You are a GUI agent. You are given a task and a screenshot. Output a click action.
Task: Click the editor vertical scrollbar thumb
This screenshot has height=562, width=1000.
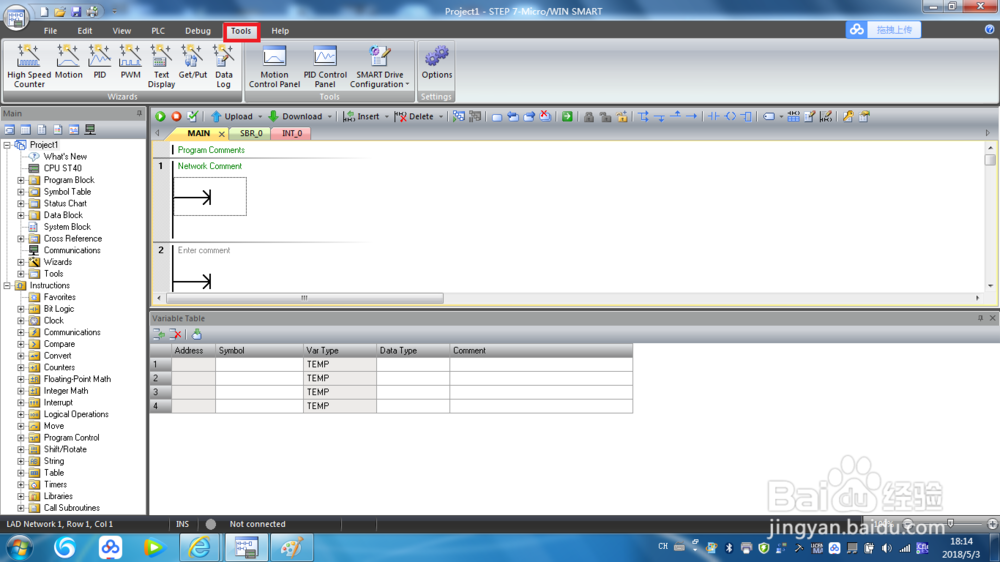[x=990, y=160]
